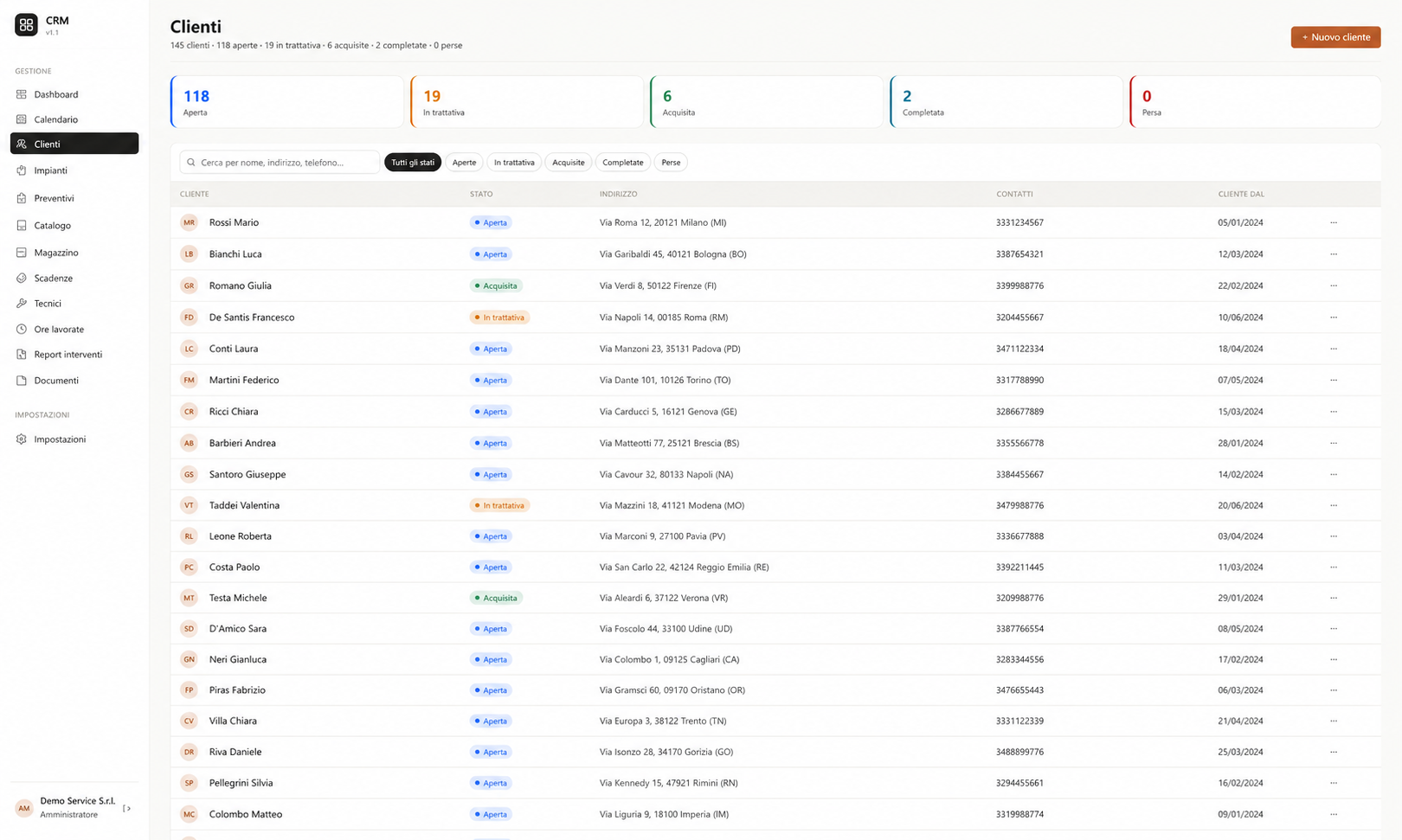
Task: Click the Ore lavorate clock icon
Action: 22,329
